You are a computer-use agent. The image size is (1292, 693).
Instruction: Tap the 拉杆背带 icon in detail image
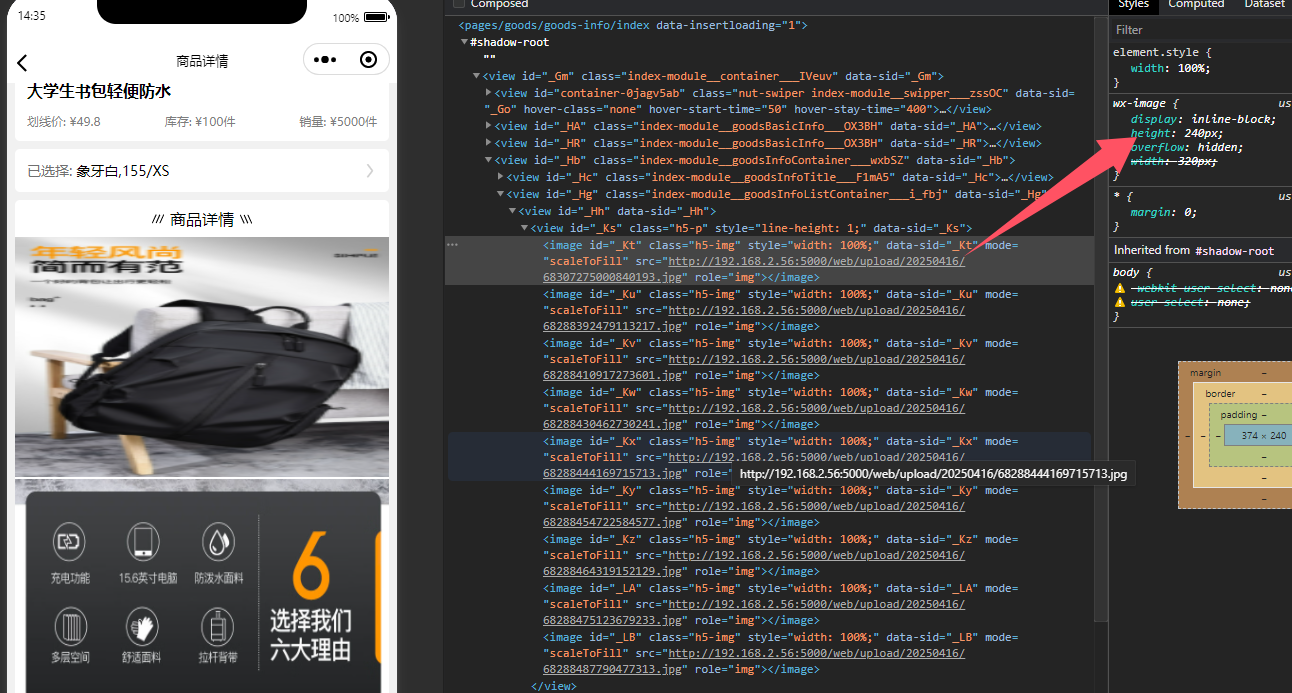218,627
